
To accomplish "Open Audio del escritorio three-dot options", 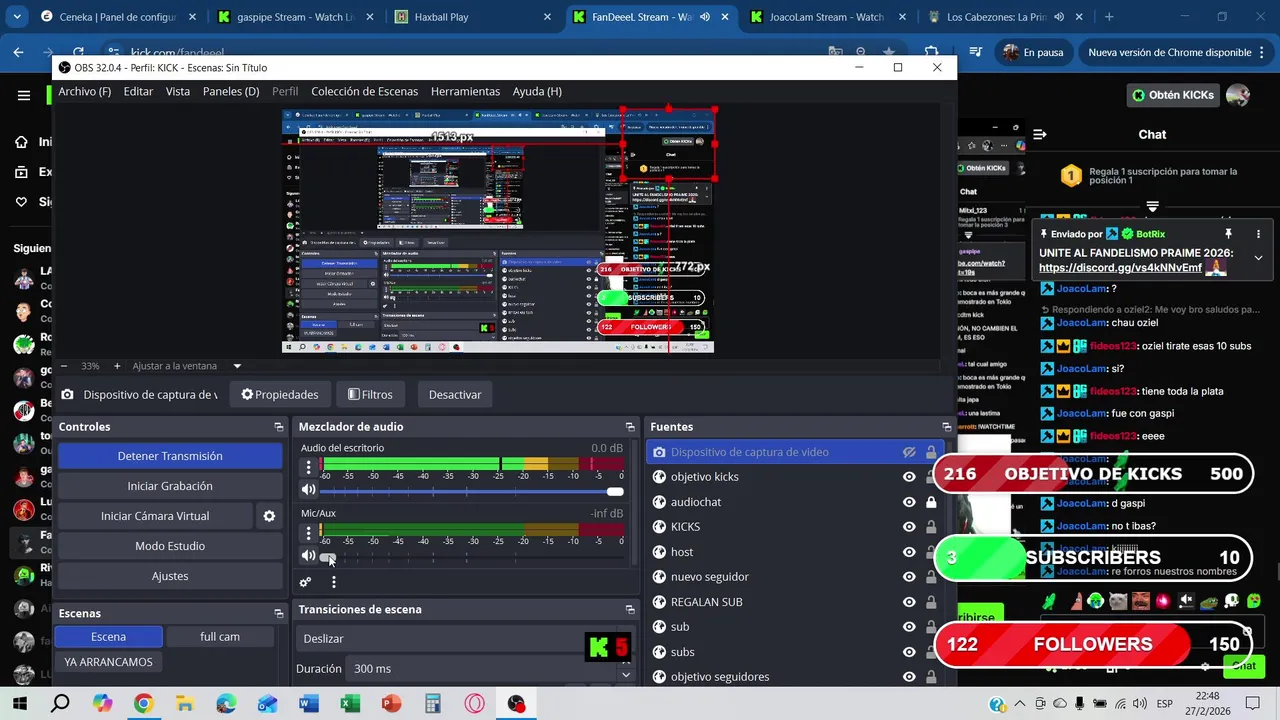I will tap(308, 467).
